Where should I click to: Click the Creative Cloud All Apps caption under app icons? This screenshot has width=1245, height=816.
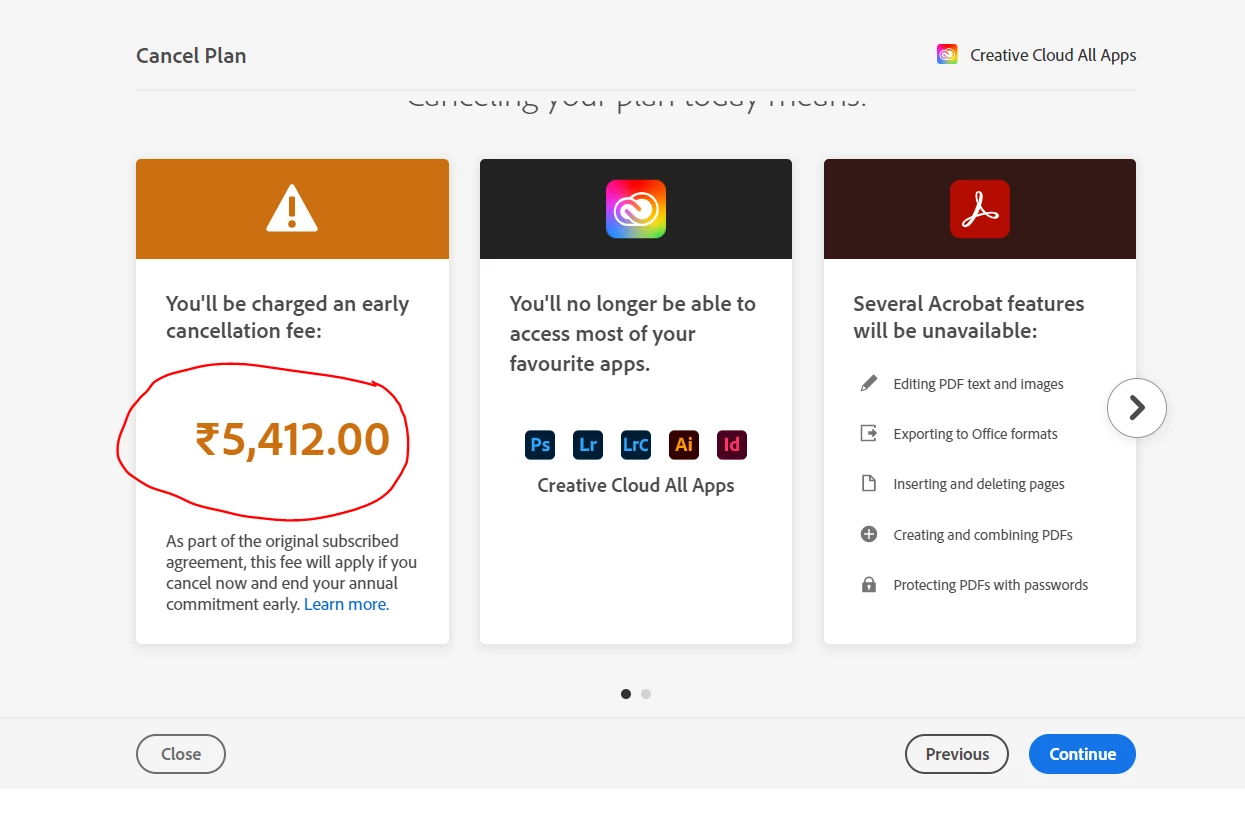coord(636,485)
